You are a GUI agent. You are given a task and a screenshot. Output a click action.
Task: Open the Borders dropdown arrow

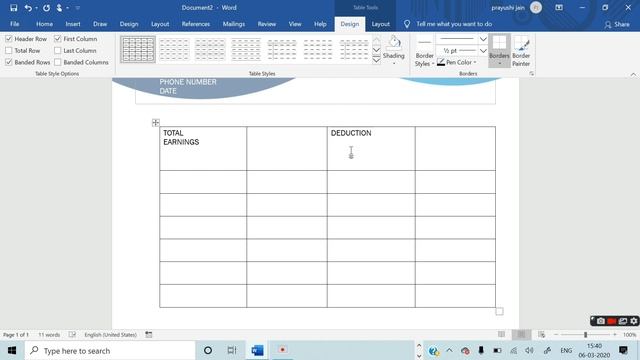[x=499, y=64]
